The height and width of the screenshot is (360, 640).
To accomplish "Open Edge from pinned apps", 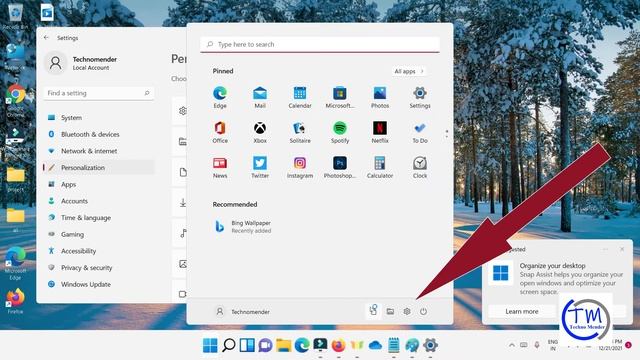I will click(220, 98).
